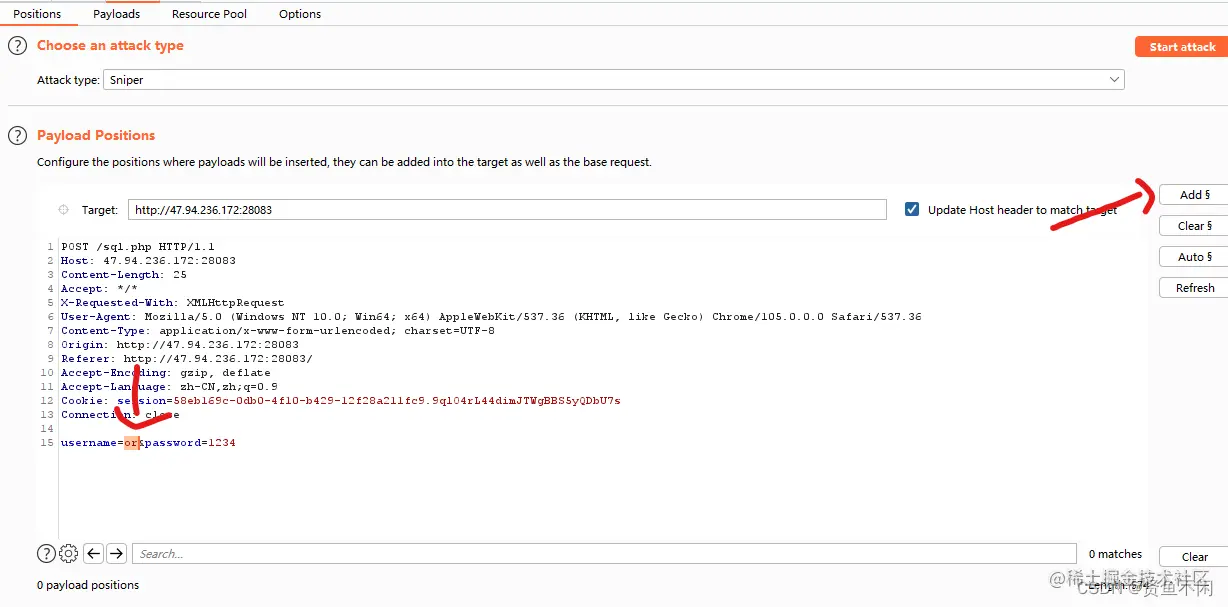Click the '0 payload positions' status text
Image resolution: width=1228 pixels, height=607 pixels.
point(88,585)
